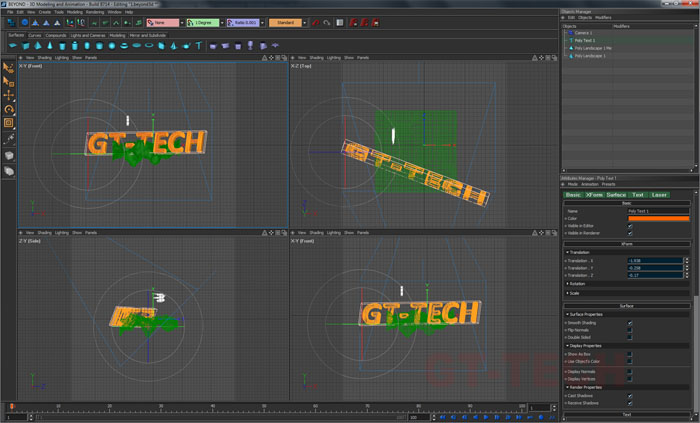Create a cone primitive
The width and height of the screenshot is (700, 423).
pyautogui.click(x=50, y=46)
